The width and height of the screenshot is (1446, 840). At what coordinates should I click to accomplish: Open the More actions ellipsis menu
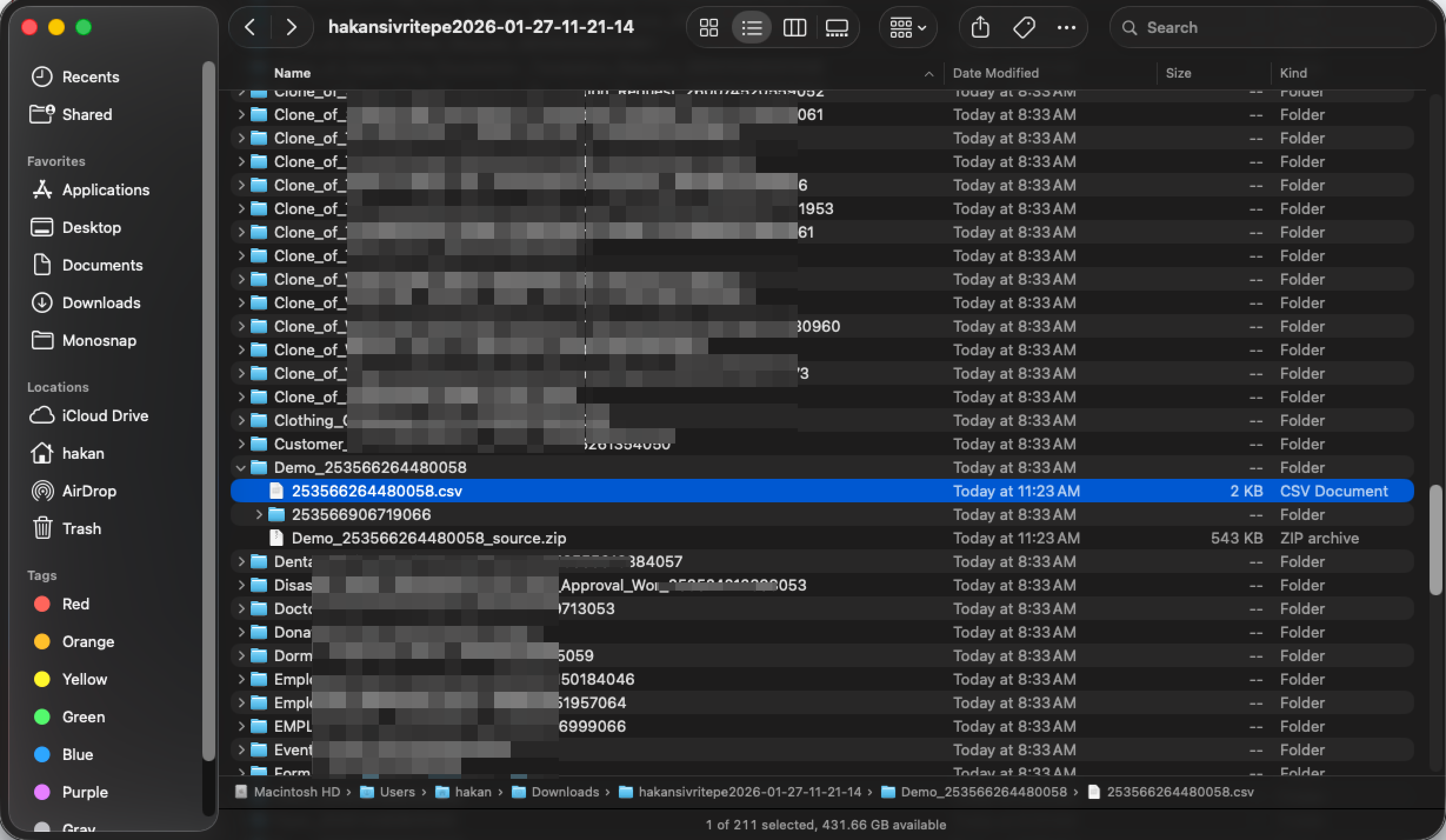(1066, 27)
